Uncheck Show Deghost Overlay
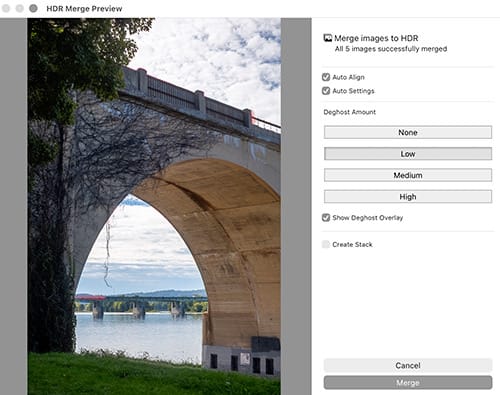 pyautogui.click(x=326, y=218)
